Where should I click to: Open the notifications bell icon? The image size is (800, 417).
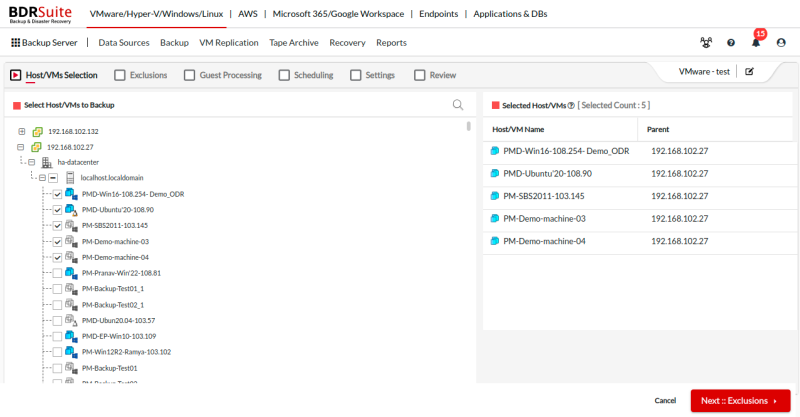click(x=756, y=43)
